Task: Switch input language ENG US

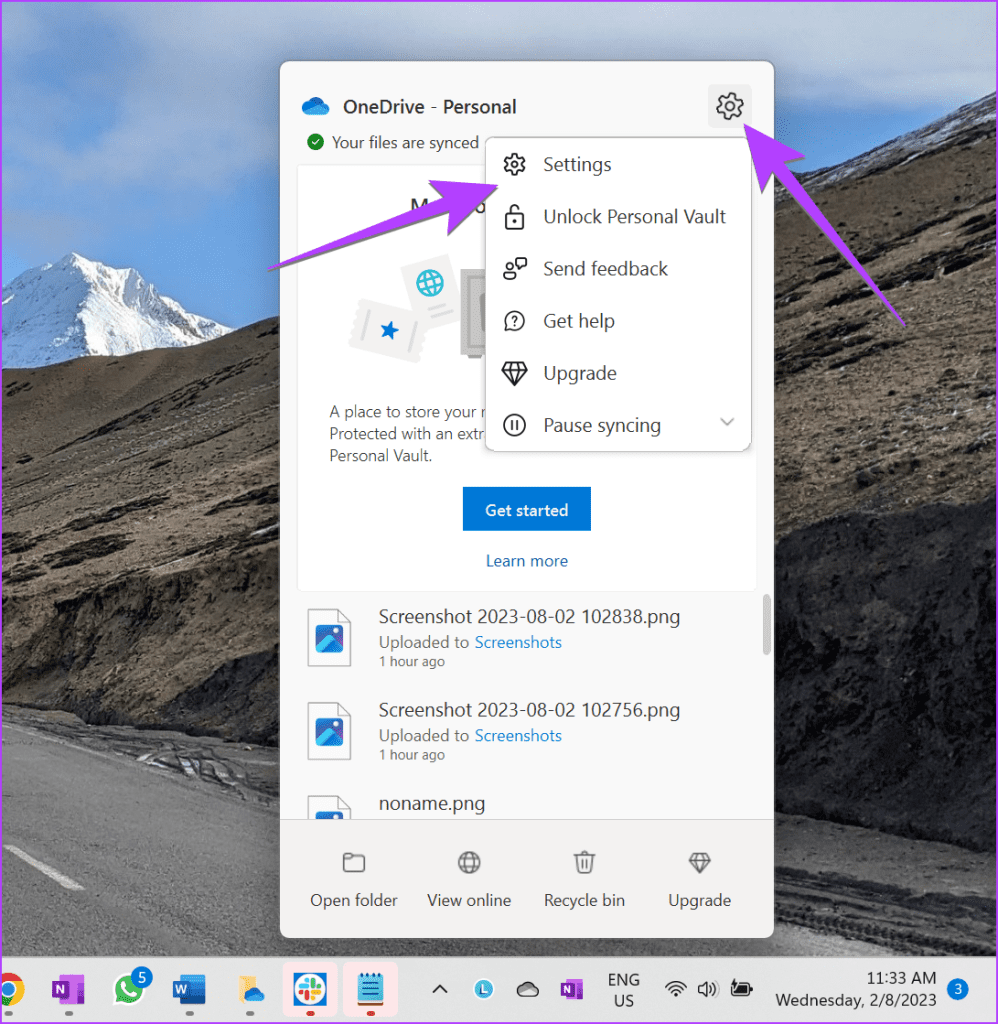Action: coord(623,990)
